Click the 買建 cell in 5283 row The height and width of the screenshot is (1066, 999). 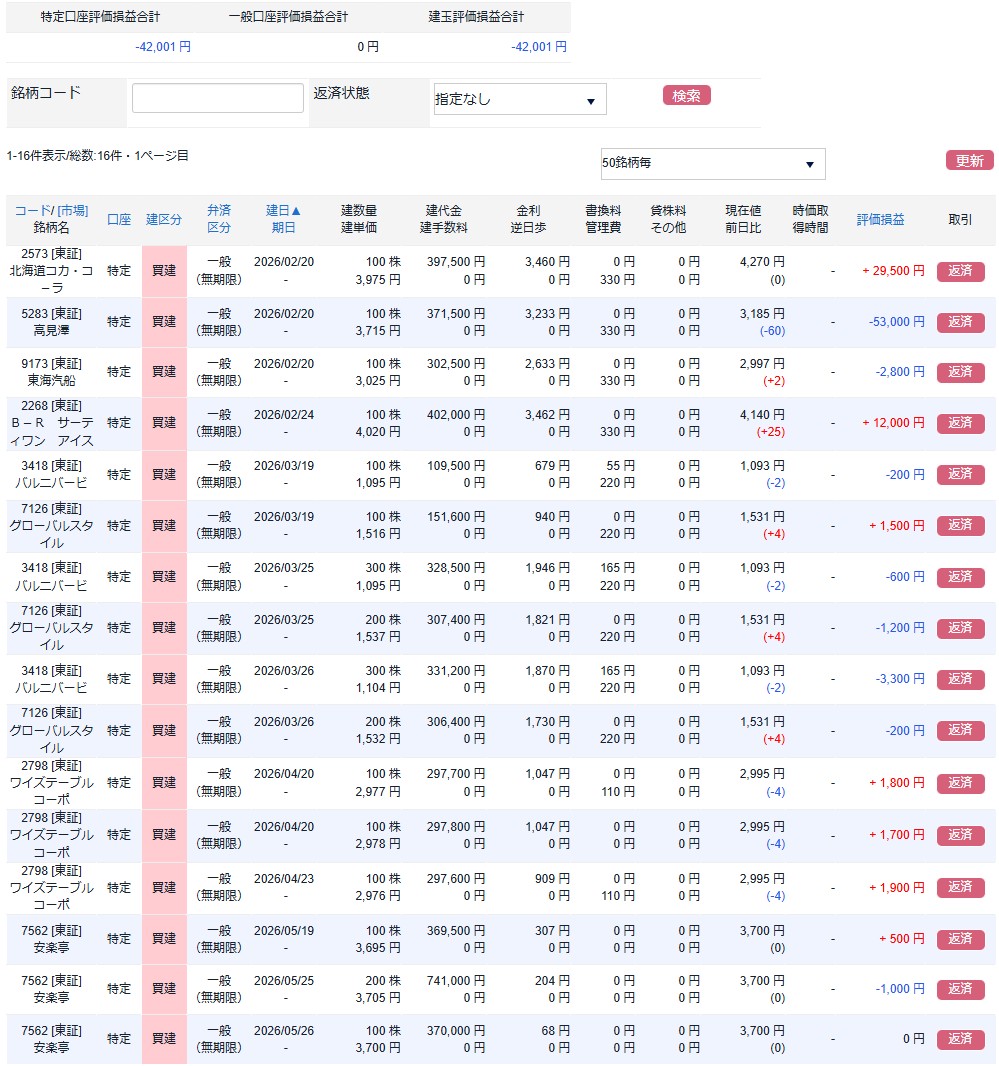(164, 322)
